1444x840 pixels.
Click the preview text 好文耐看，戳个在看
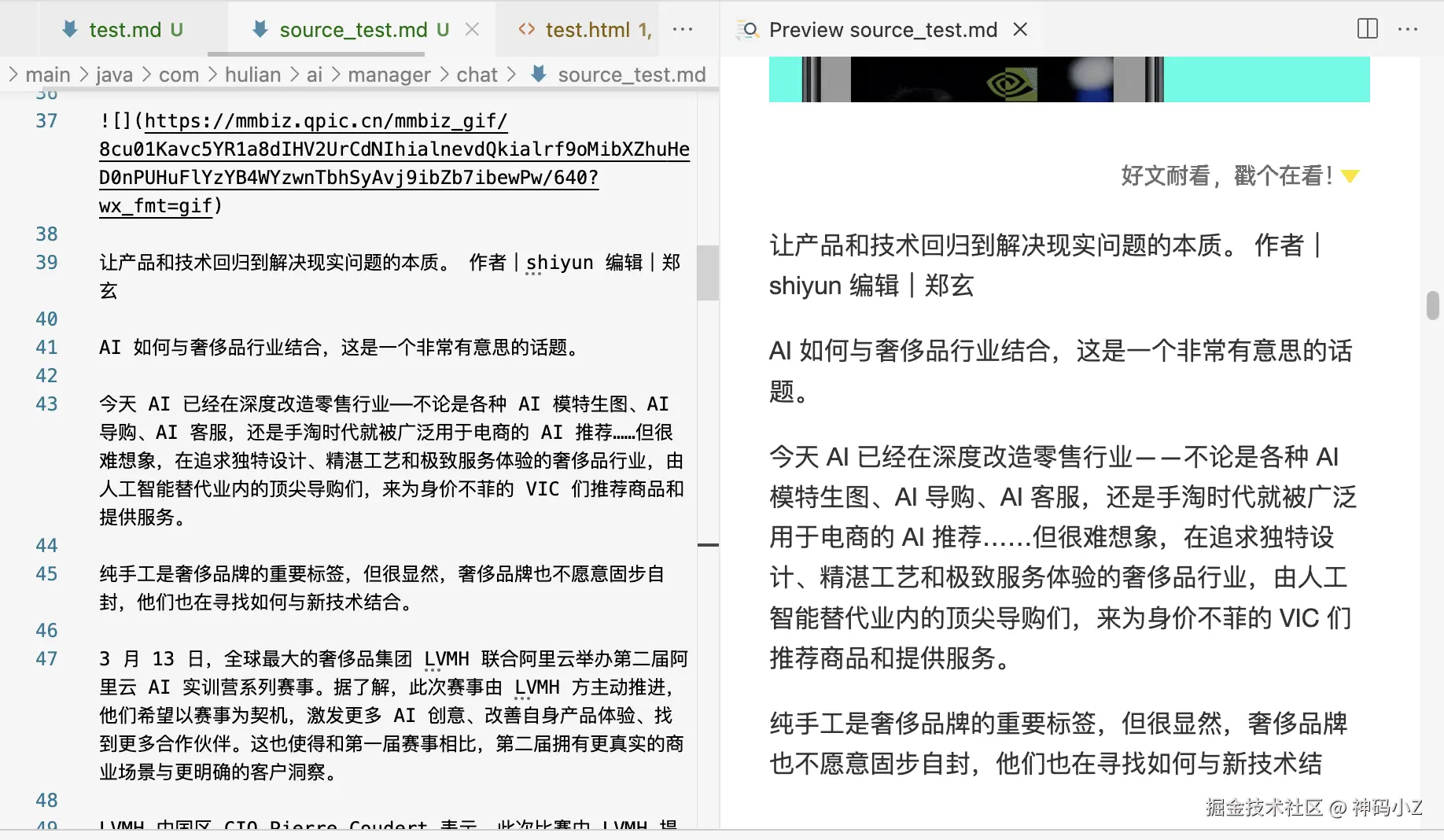click(1227, 176)
